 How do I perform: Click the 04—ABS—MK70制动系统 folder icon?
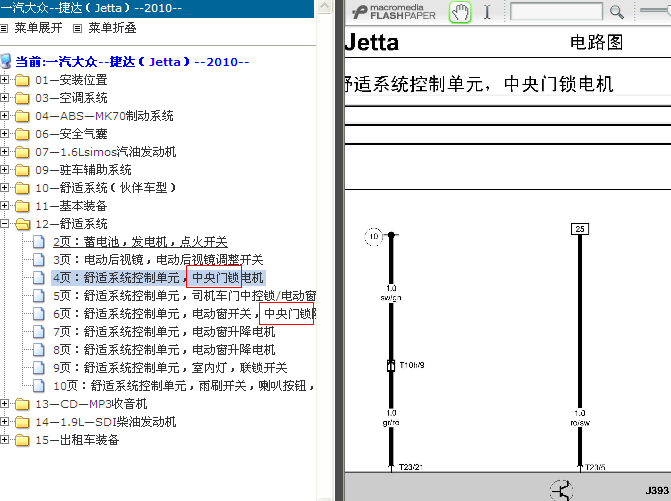coord(22,116)
